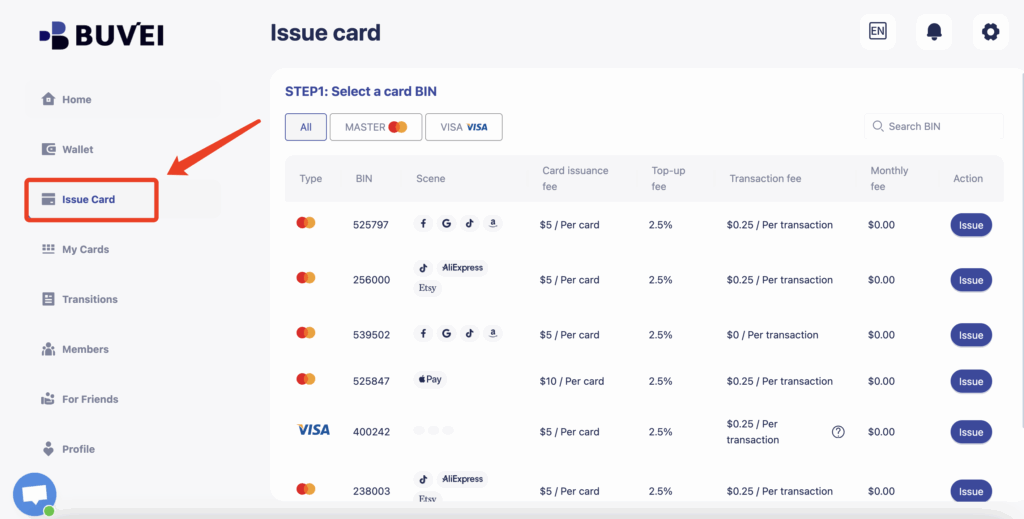Open the live chat bubble icon
Screen dimensions: 1024x519
click(x=35, y=494)
